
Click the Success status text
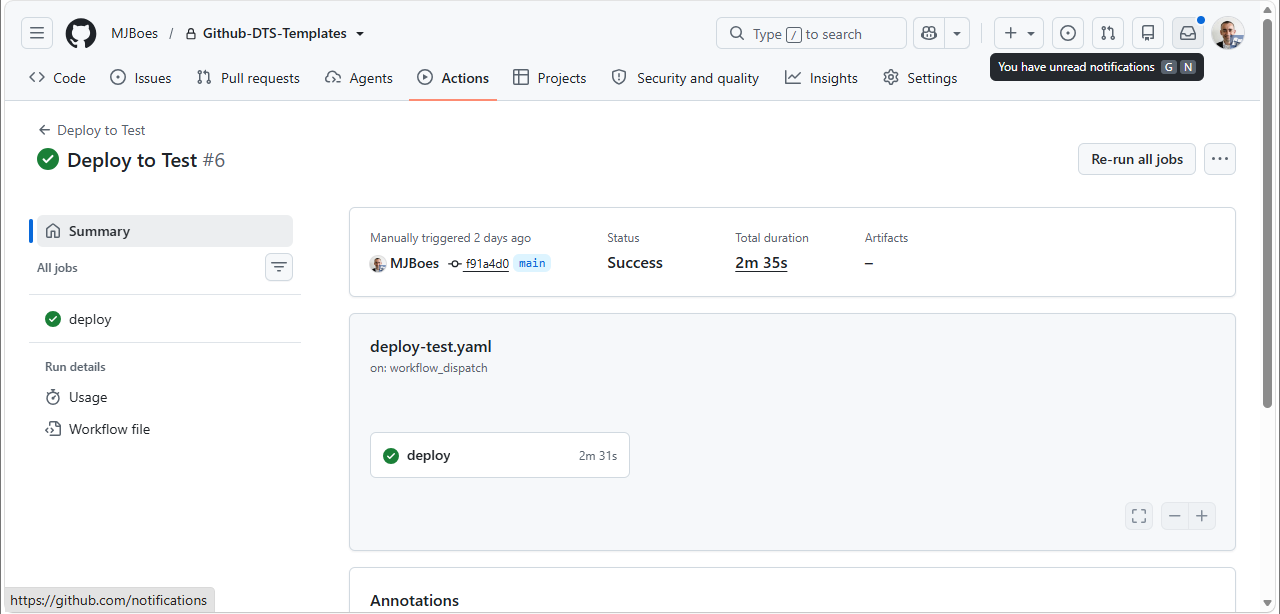pos(635,263)
